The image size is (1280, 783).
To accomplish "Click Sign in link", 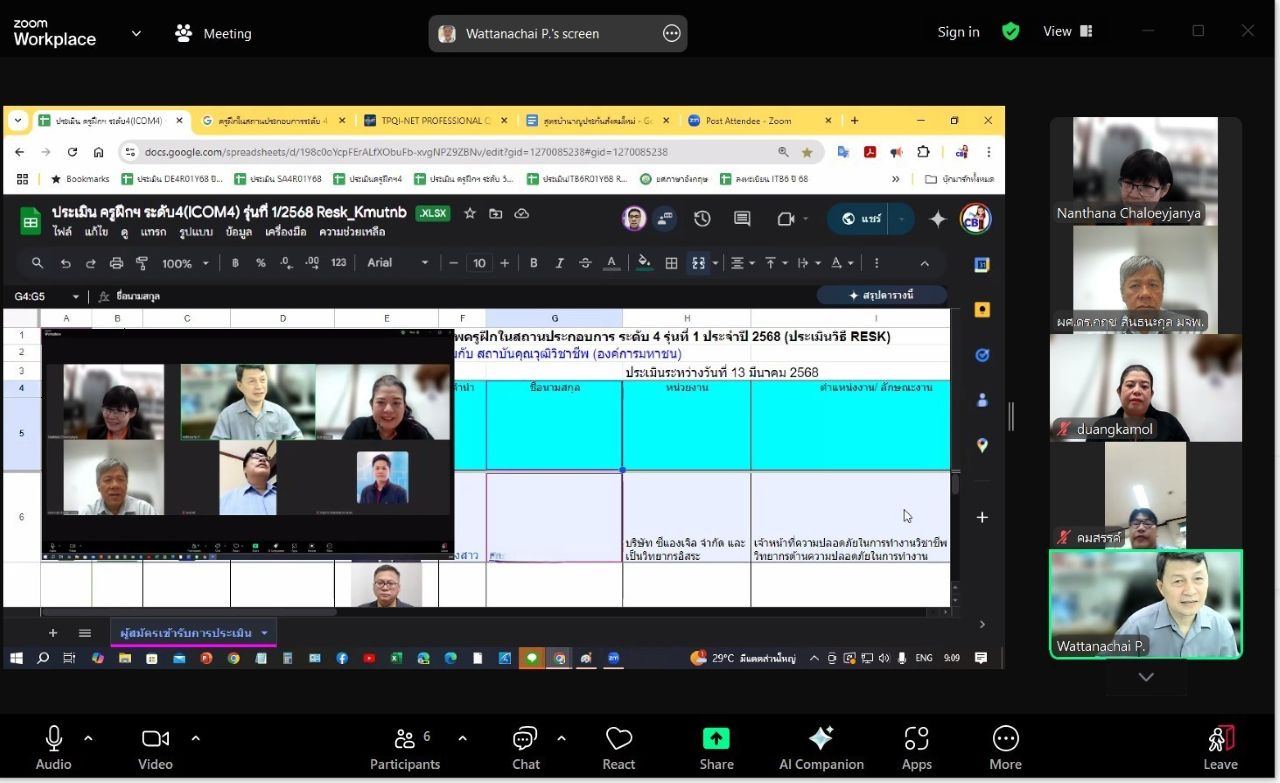I will 958,31.
